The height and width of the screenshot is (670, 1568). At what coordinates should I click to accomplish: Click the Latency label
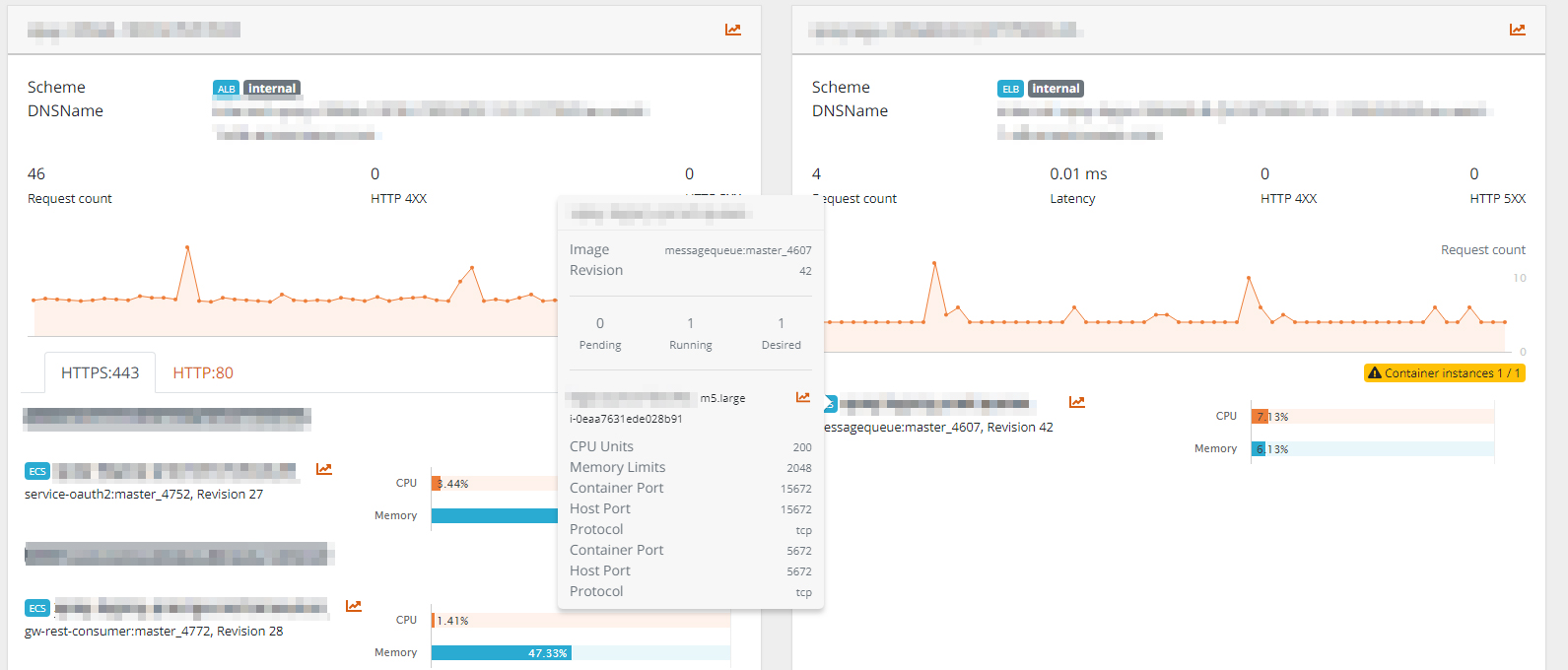point(1072,199)
